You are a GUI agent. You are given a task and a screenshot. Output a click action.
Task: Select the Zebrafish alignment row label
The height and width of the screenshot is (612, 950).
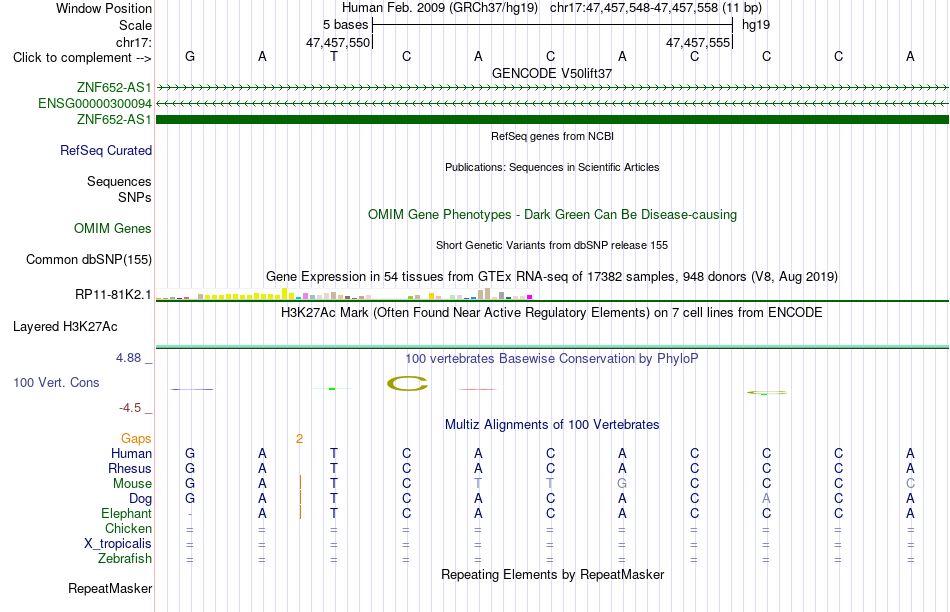125,558
